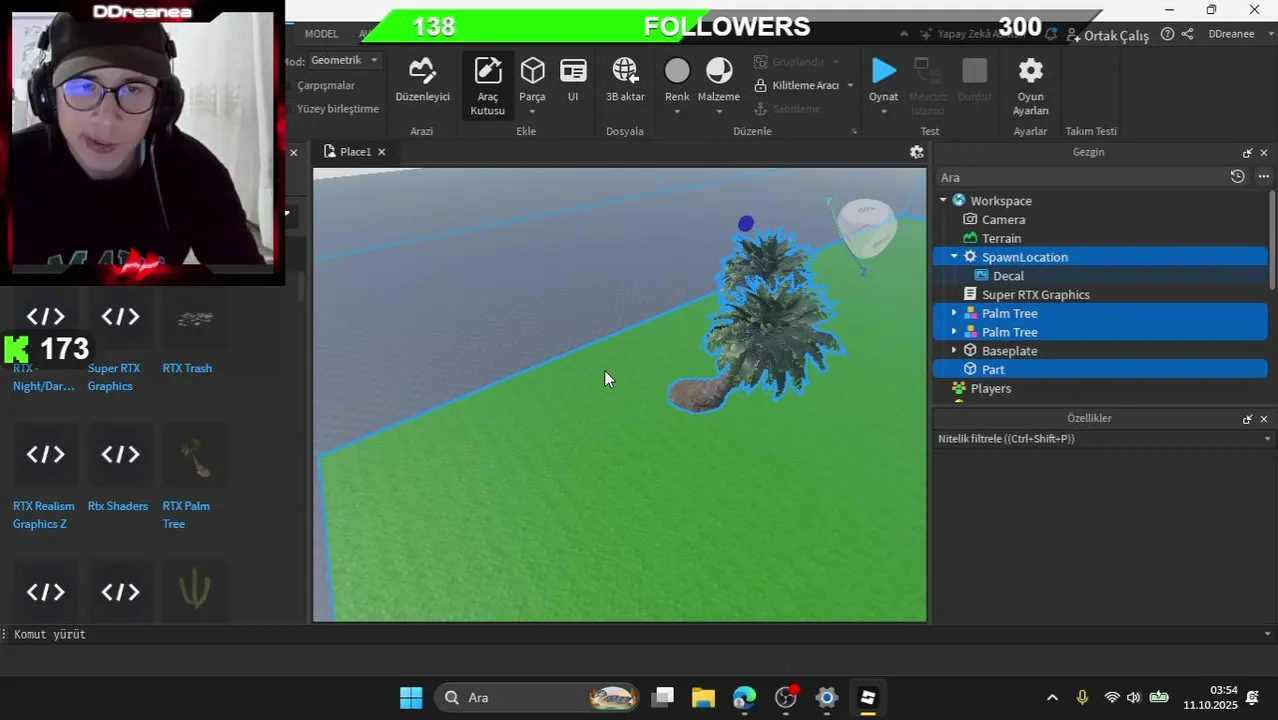Open Explorer more options menu
The height and width of the screenshot is (720, 1278).
(1263, 176)
